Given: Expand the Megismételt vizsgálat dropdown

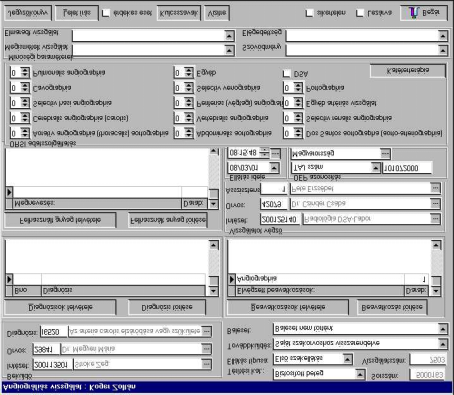Looking at the screenshot, I should point(229,50).
